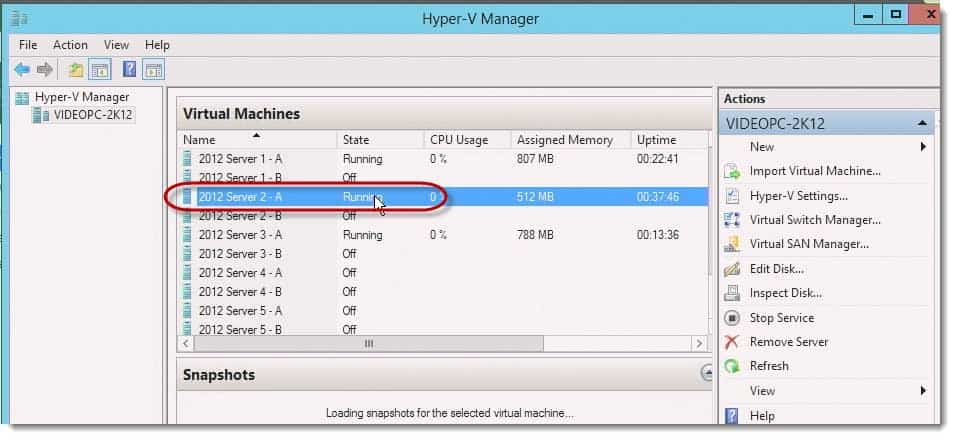Open Hyper-V Settings... action
The width and height of the screenshot is (955, 439).
click(798, 196)
